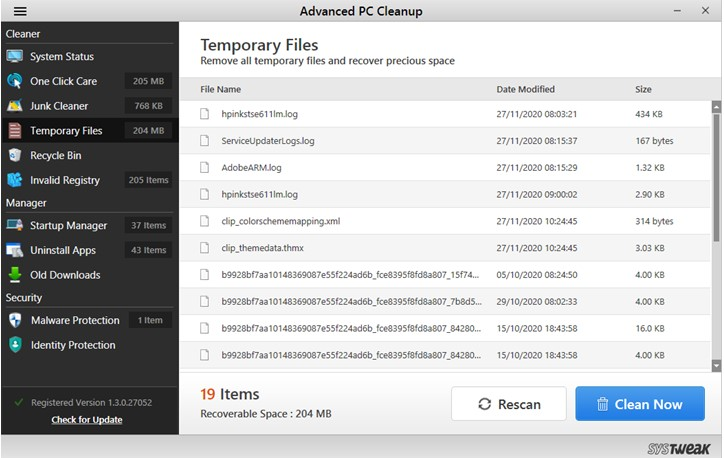724x458 pixels.
Task: Click the Malware Protection shield icon
Action: pos(15,320)
